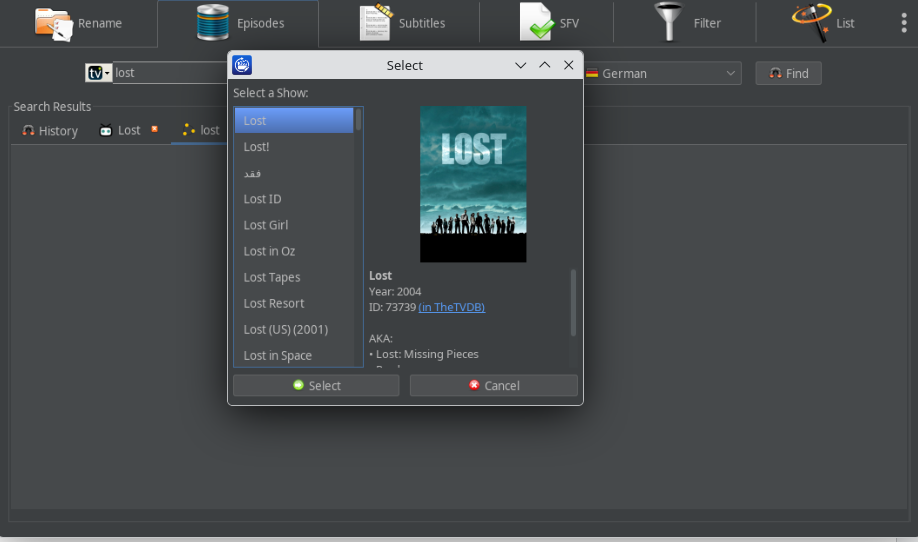
Task: Switch to the lowercase lost loading tab
Action: [201, 131]
